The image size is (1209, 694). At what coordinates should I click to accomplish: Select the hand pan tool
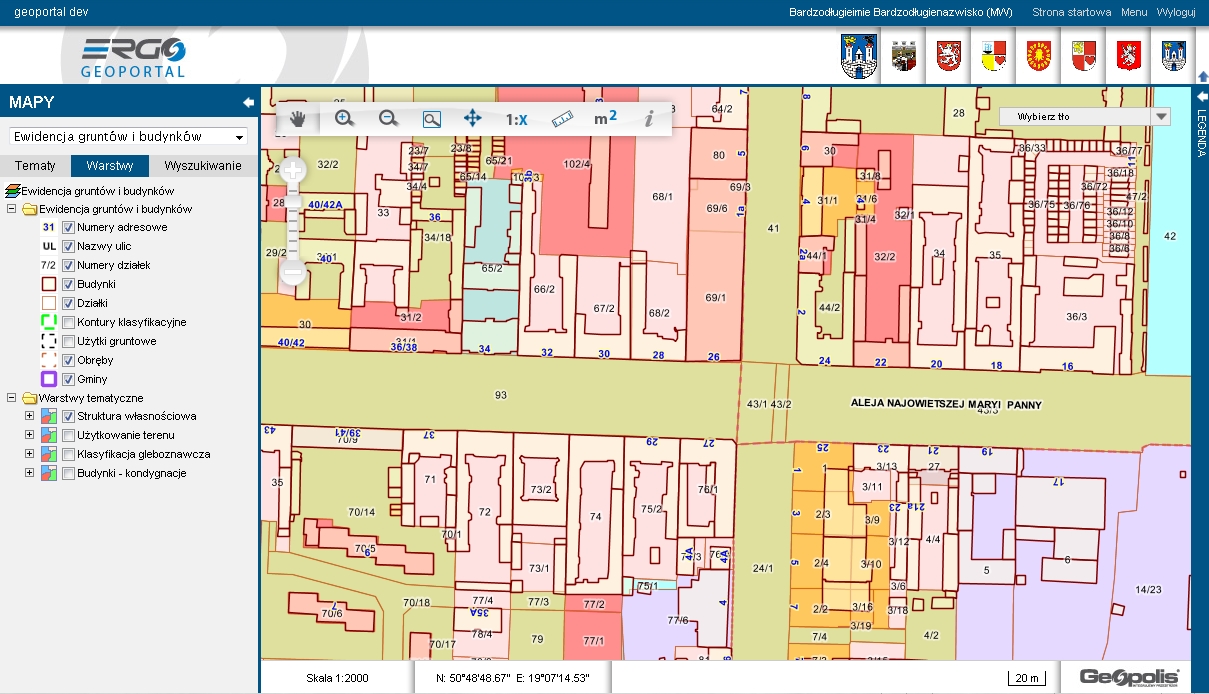(298, 118)
